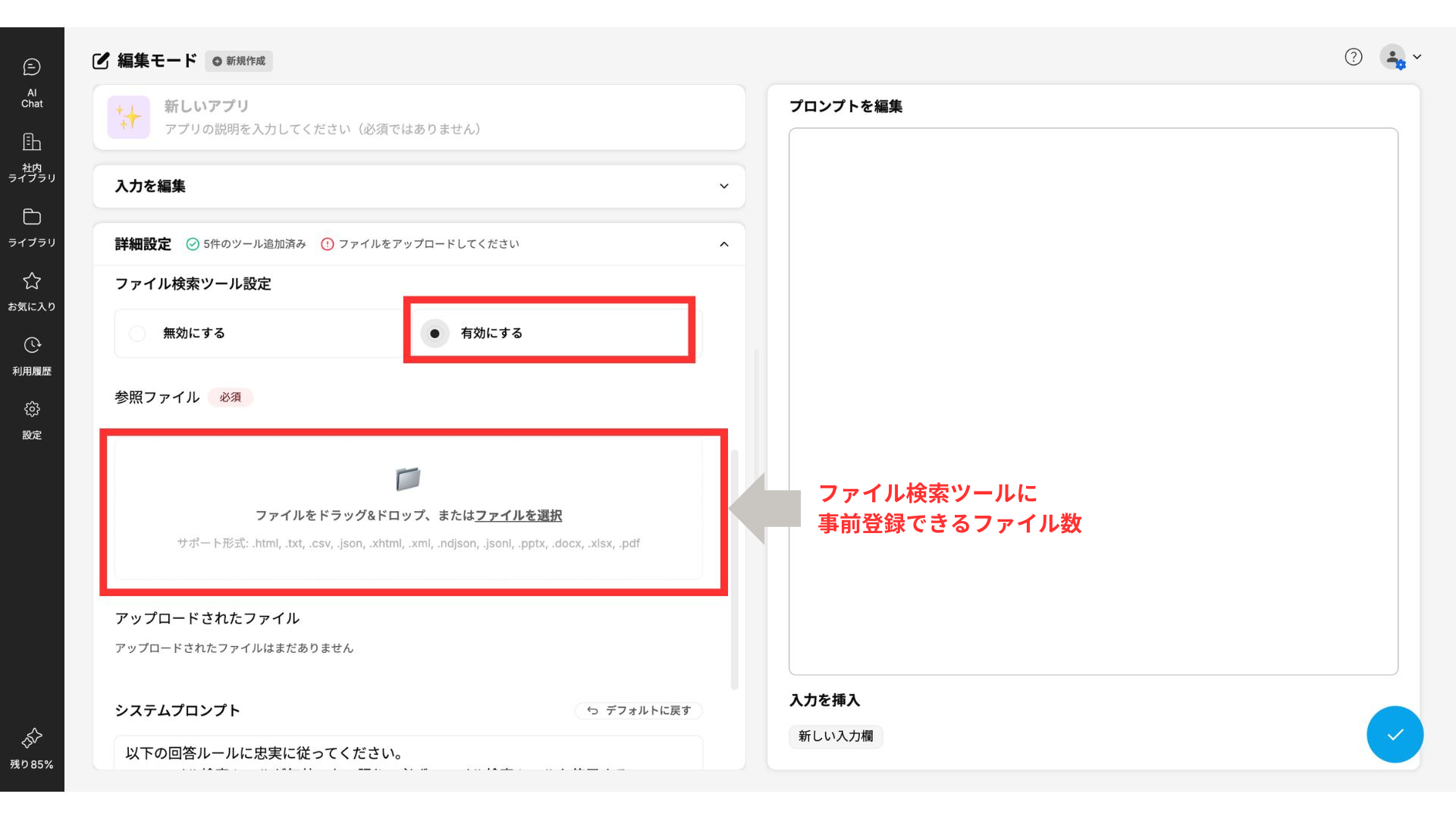Click the sparkle app icon thumbnail
The image size is (1456, 819).
click(129, 118)
